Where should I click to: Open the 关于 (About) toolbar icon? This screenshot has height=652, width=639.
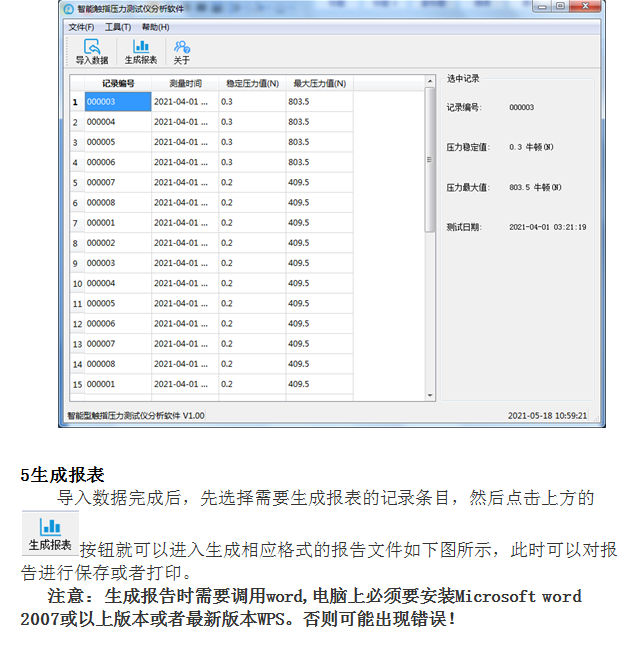pos(181,51)
